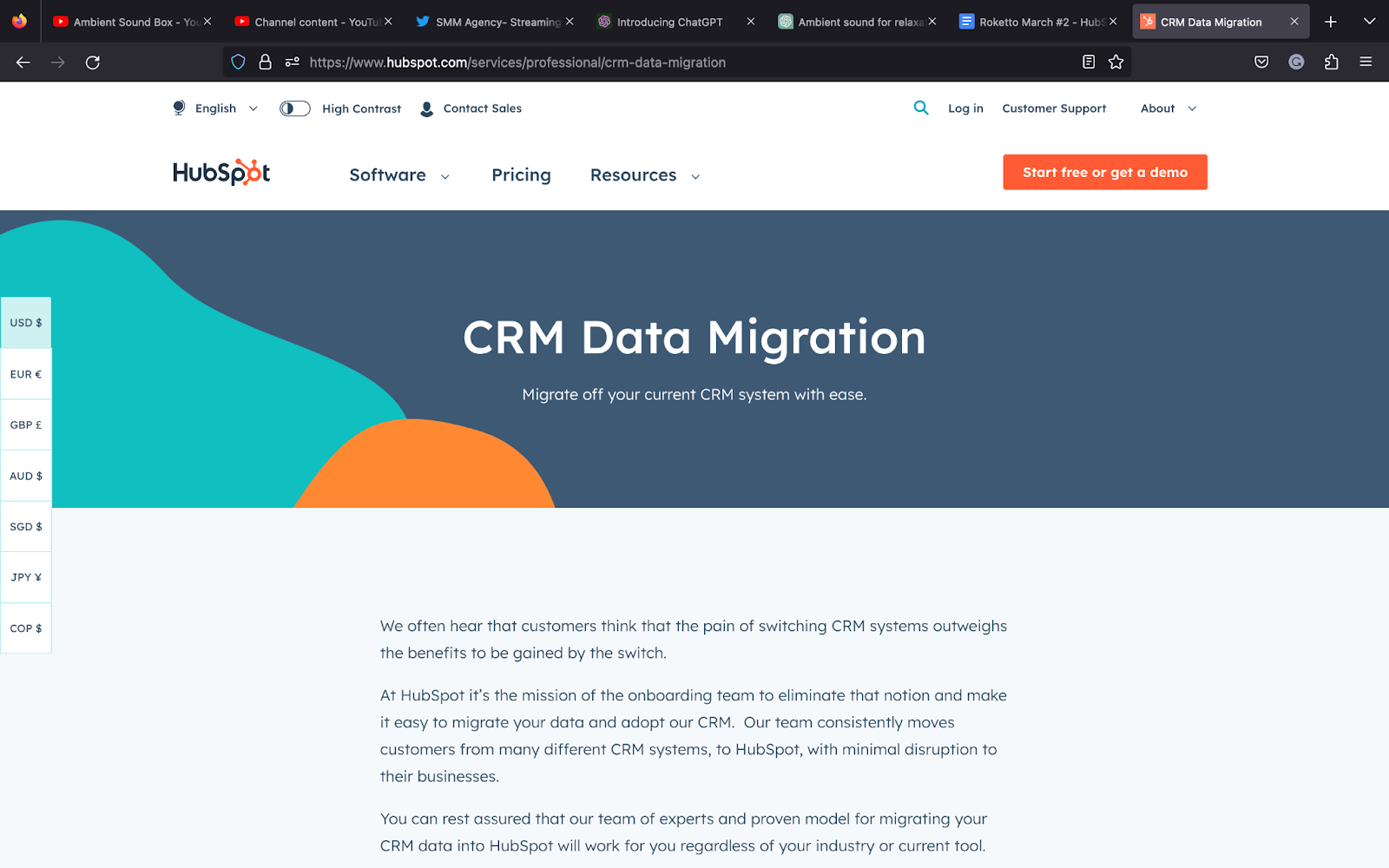Click the High Contrast label
This screenshot has width=1389, height=868.
[361, 108]
